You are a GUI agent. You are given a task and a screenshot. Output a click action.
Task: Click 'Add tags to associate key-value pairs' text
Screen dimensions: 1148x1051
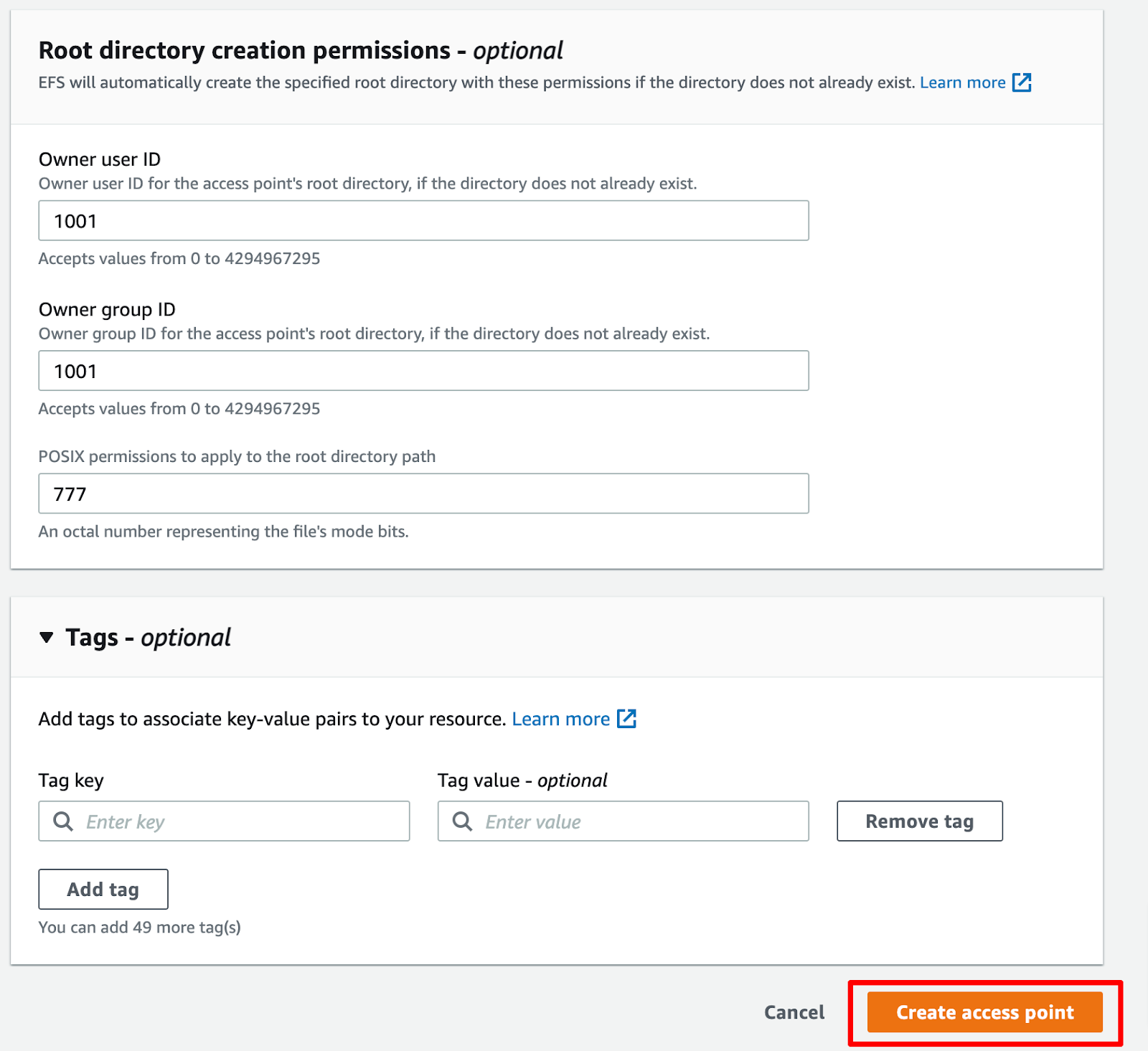[x=273, y=719]
